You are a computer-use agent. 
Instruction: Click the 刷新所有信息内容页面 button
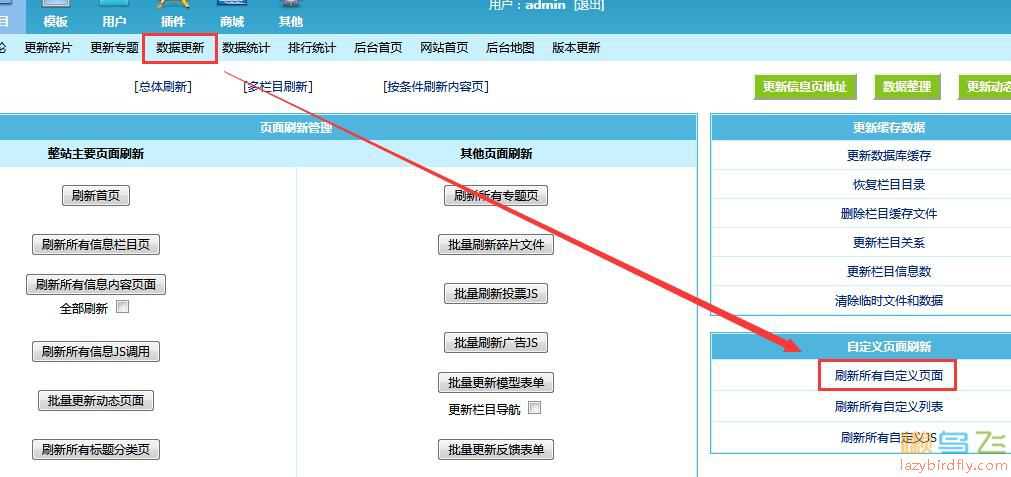(96, 284)
